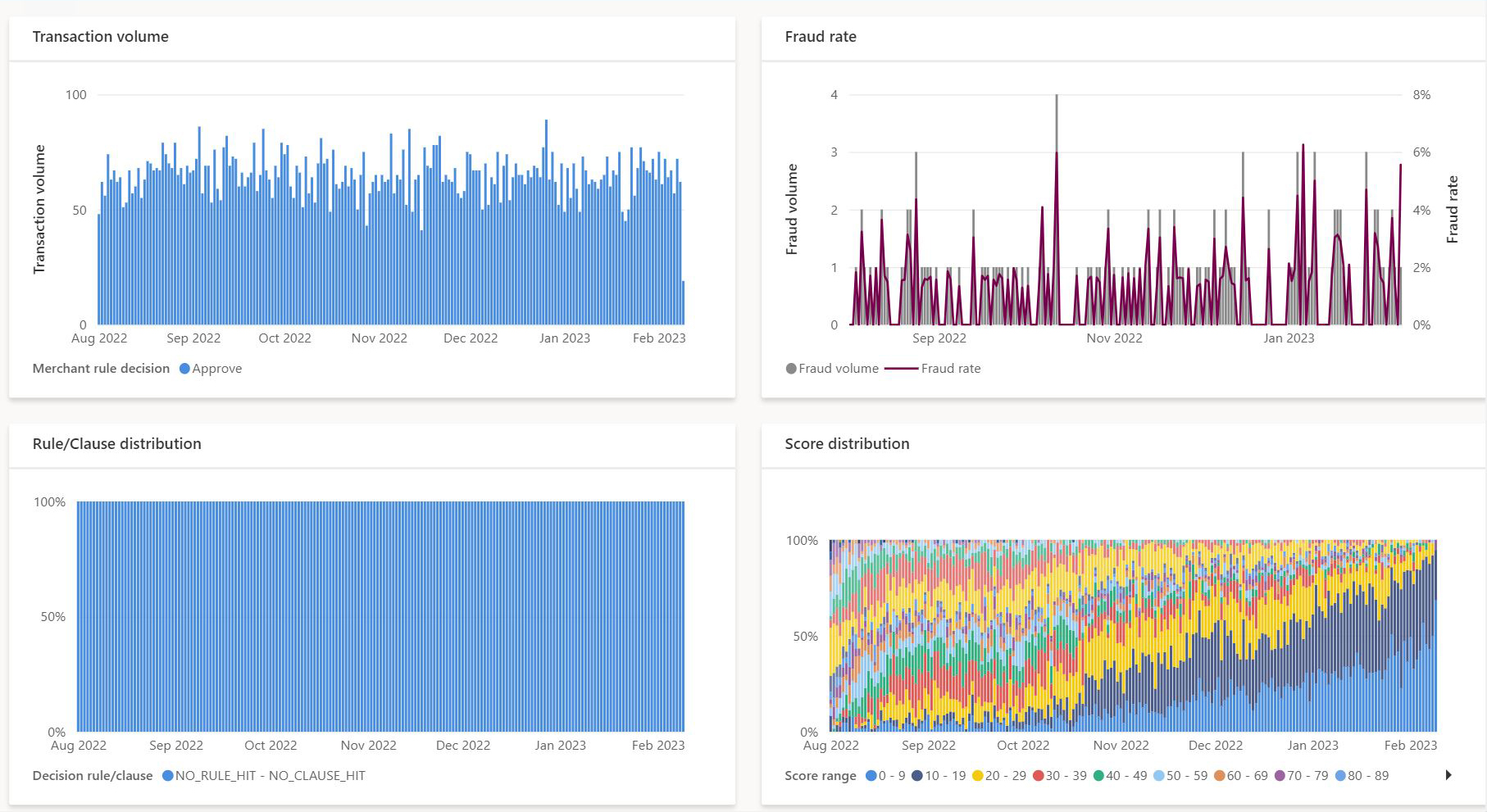The height and width of the screenshot is (812, 1487).
Task: Select score range 70 - 79 legend dot
Action: [x=1280, y=776]
